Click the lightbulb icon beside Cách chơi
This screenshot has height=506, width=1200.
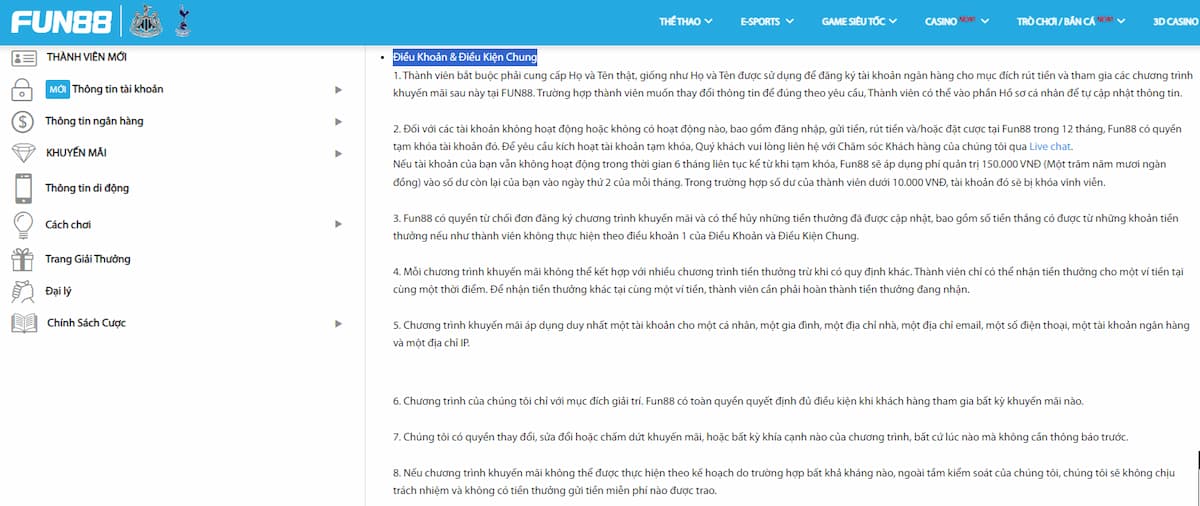point(23,225)
